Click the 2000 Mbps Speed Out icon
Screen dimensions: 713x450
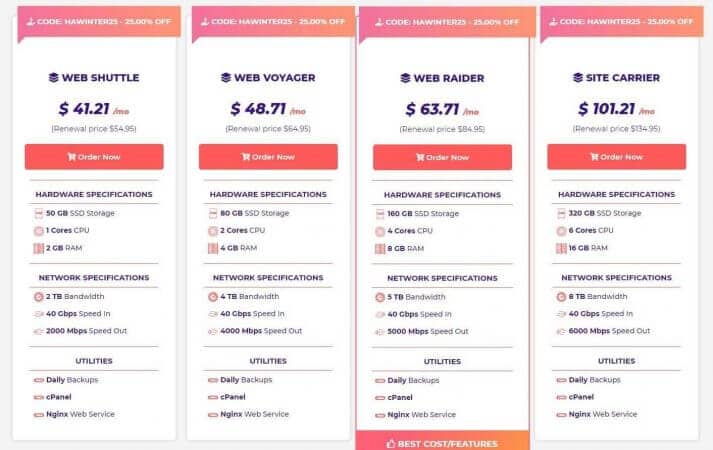tap(38, 331)
